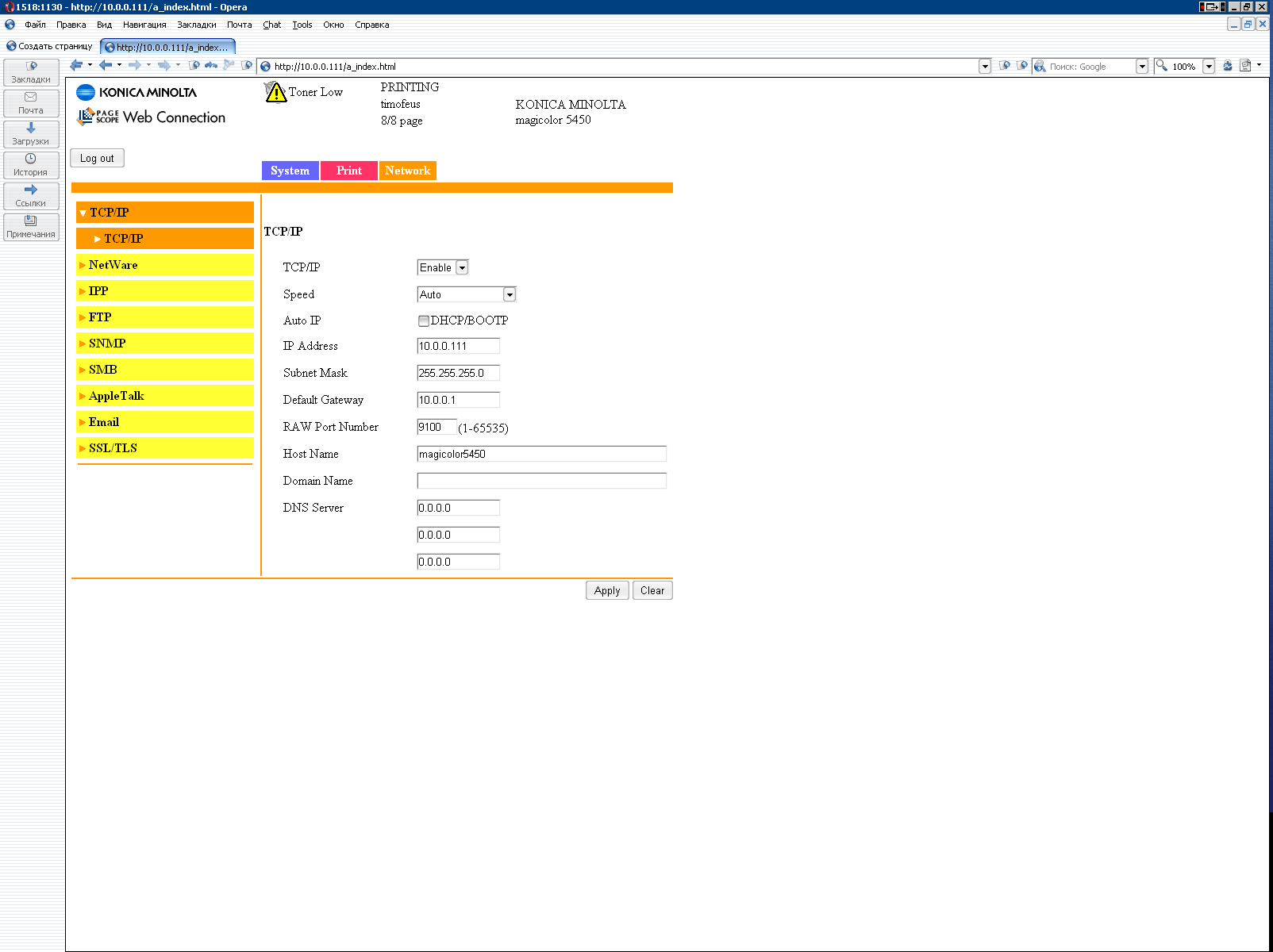1273x952 pixels.
Task: Expand the SNMP menu section
Action: (x=165, y=344)
